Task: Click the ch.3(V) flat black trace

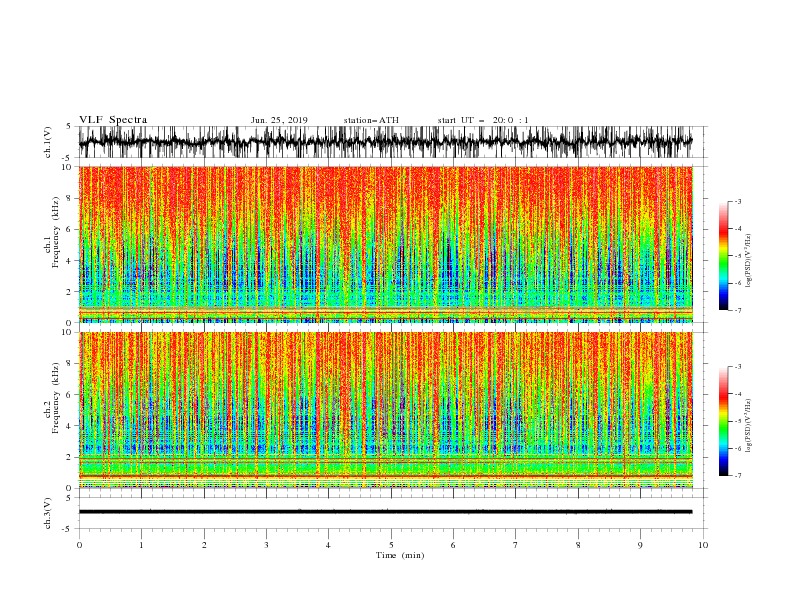Action: (x=385, y=512)
